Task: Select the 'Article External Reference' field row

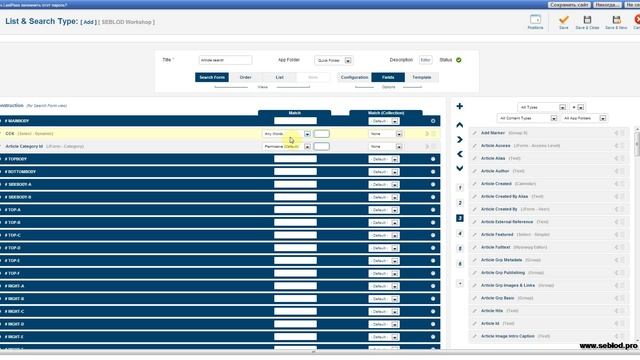Action: [549, 222]
